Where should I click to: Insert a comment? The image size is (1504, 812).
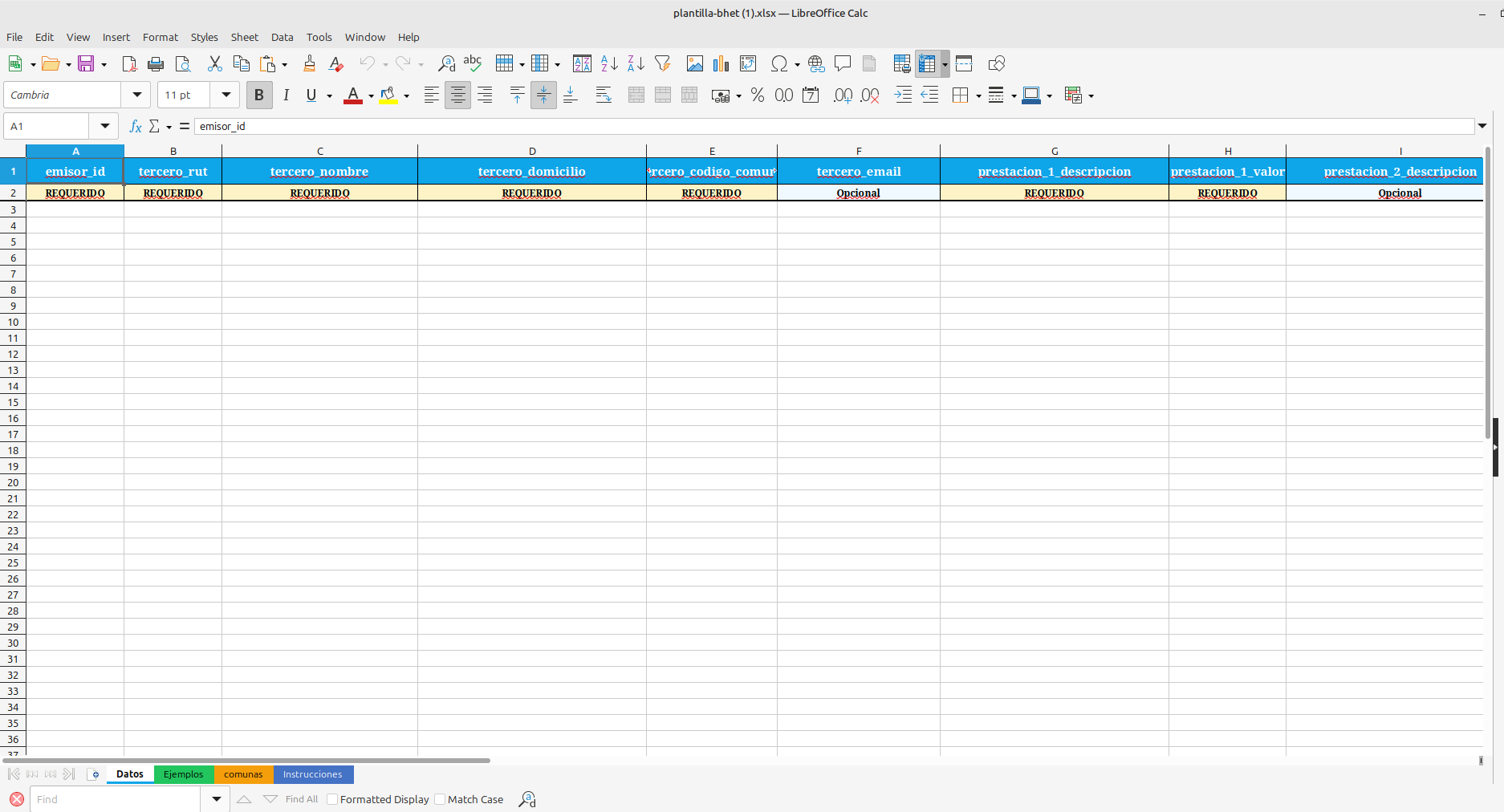coord(843,63)
